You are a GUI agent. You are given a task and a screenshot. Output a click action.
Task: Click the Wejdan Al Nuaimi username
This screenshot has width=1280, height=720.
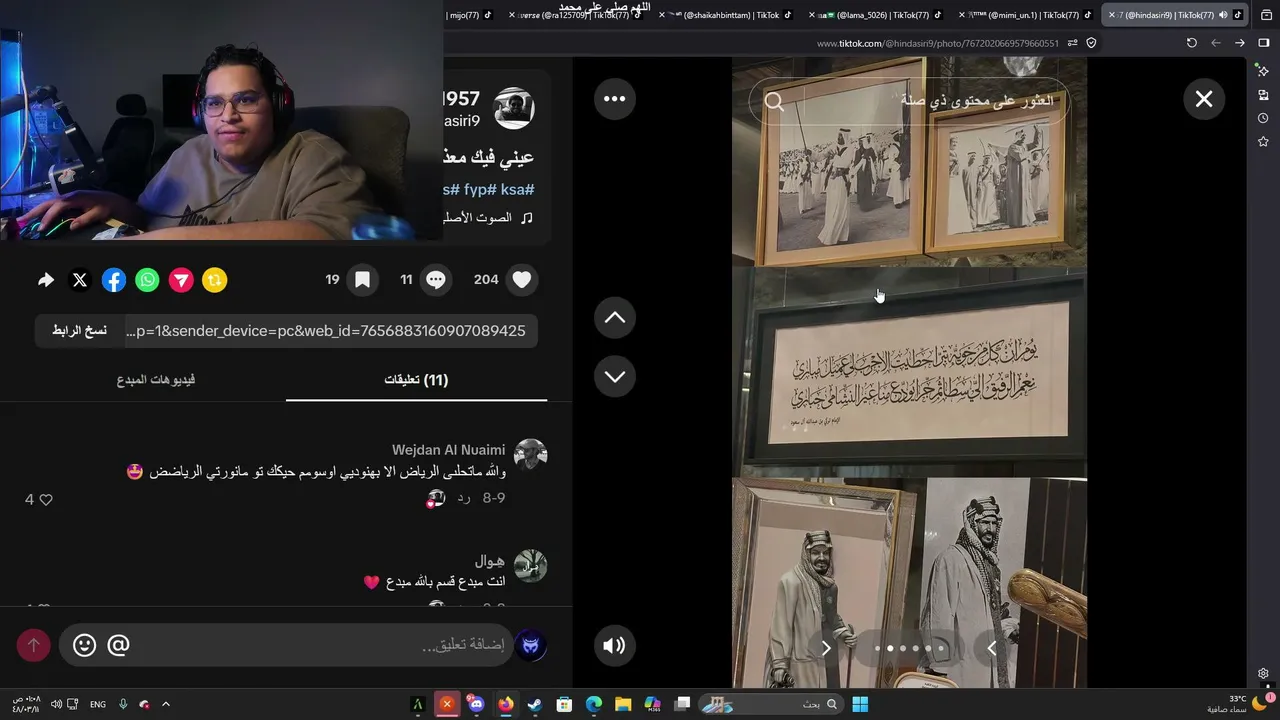tap(448, 450)
